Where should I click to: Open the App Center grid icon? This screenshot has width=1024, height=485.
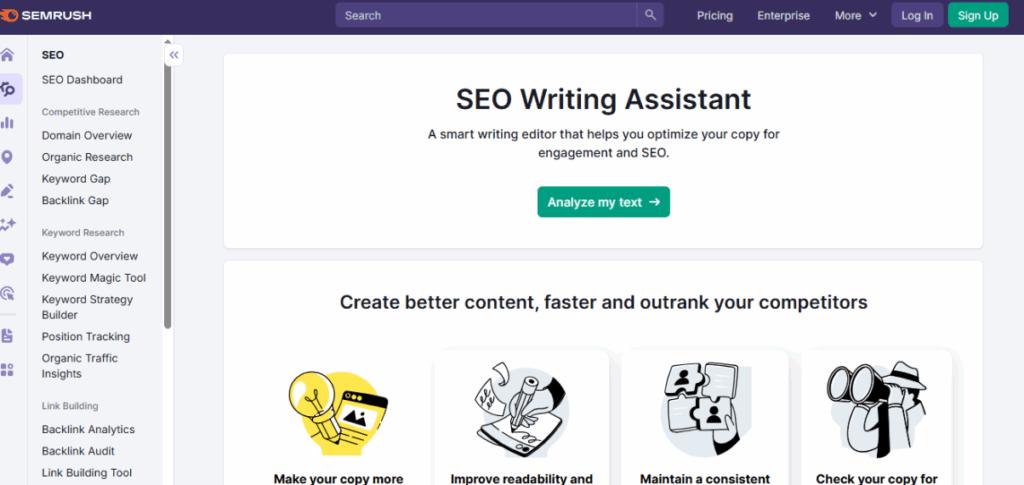tap(7, 370)
